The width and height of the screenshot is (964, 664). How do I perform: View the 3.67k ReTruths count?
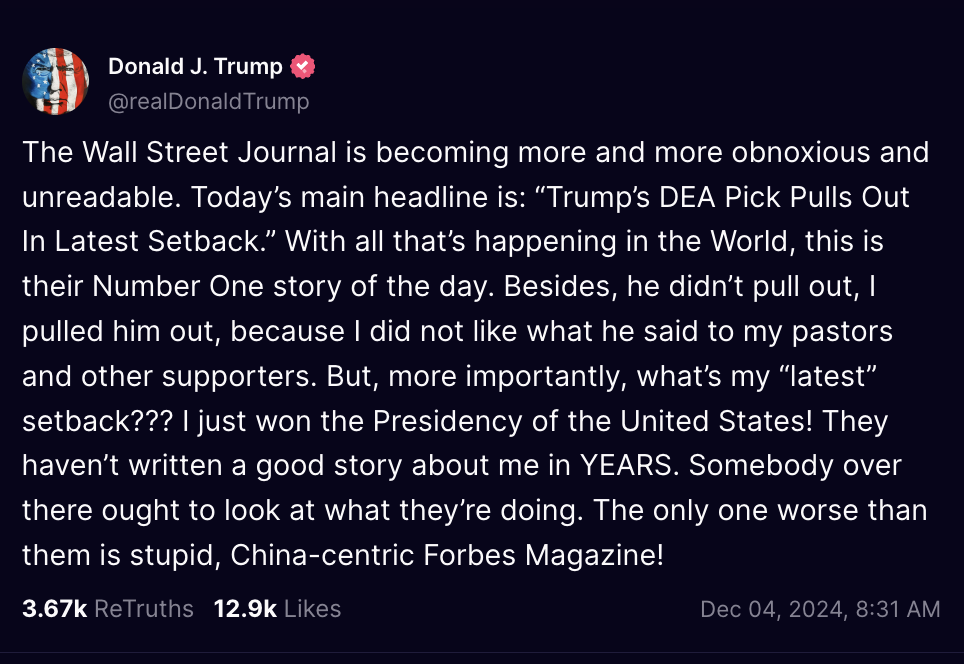click(x=55, y=609)
